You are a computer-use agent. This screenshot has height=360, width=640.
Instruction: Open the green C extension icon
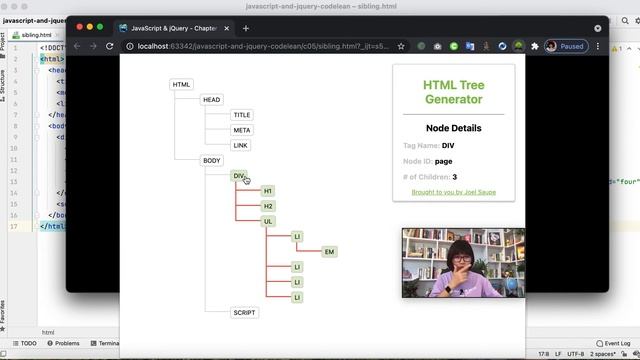(453, 46)
